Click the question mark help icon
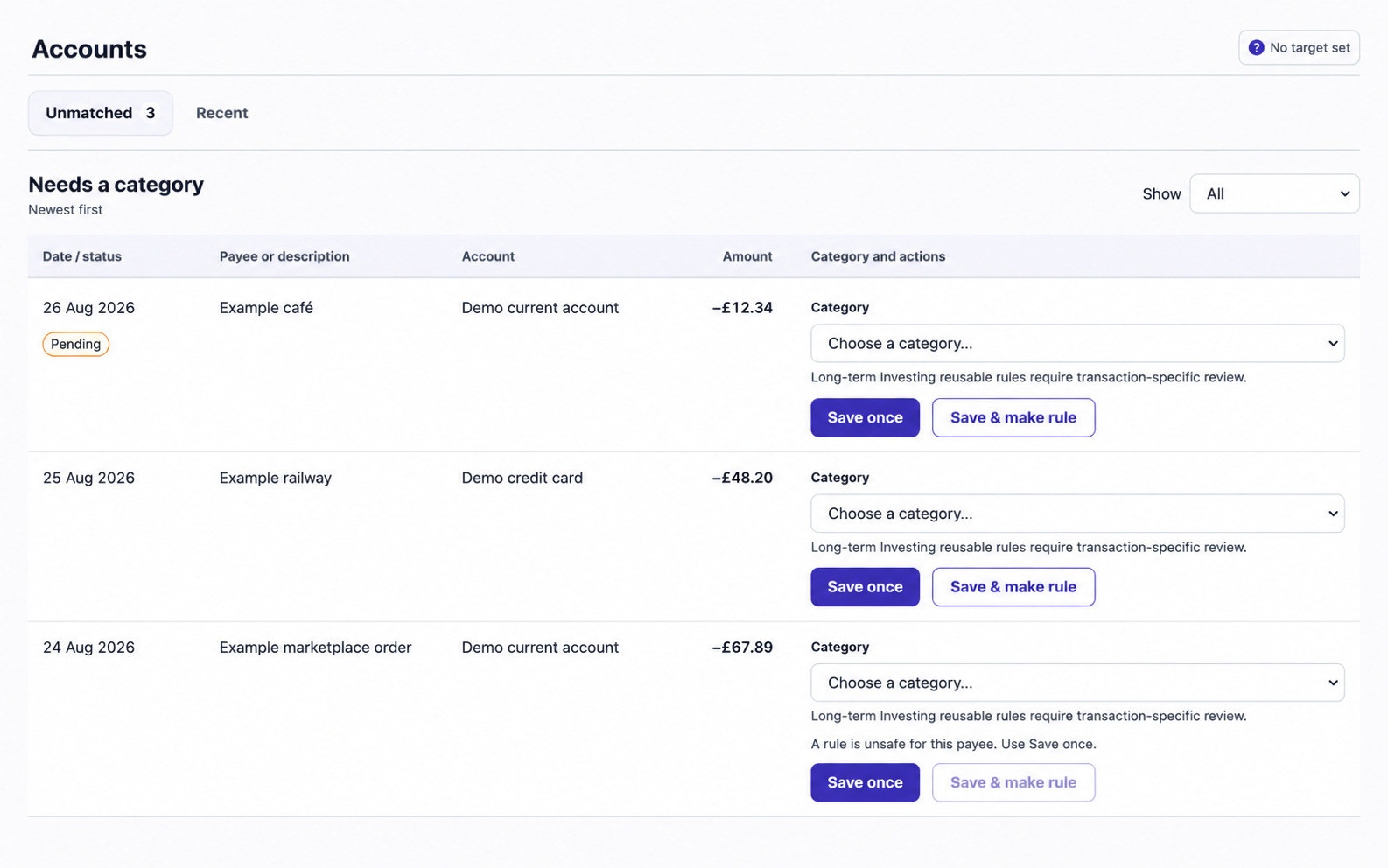 pyautogui.click(x=1256, y=48)
